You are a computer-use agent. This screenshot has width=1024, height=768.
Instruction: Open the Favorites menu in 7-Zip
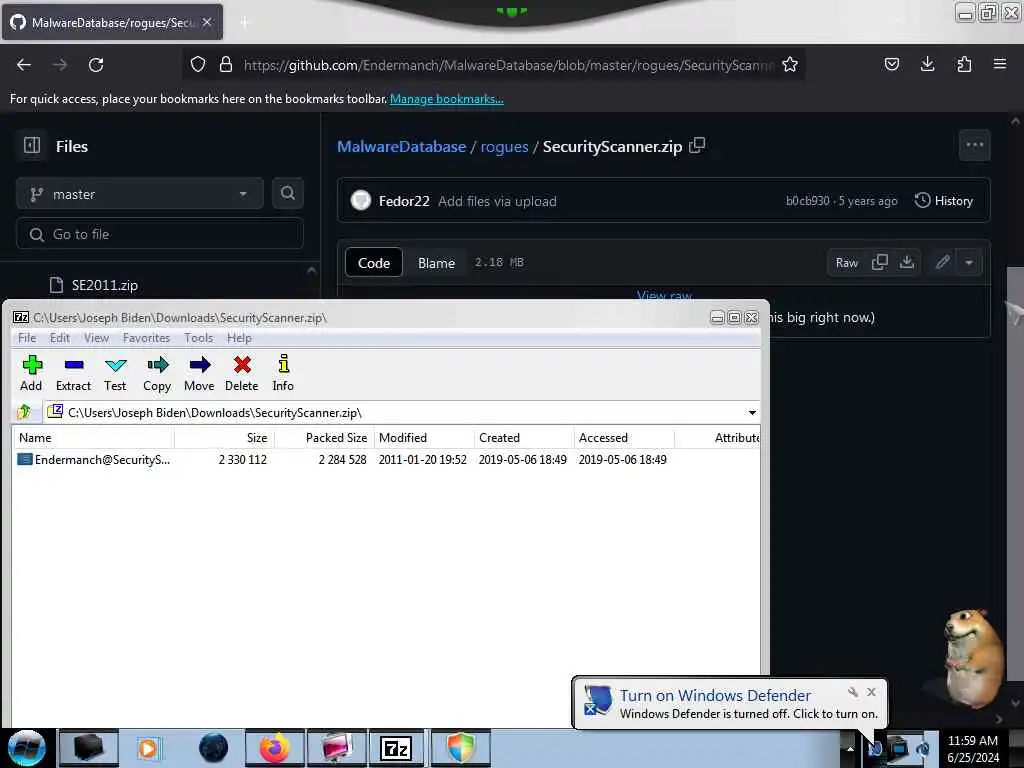pos(146,338)
